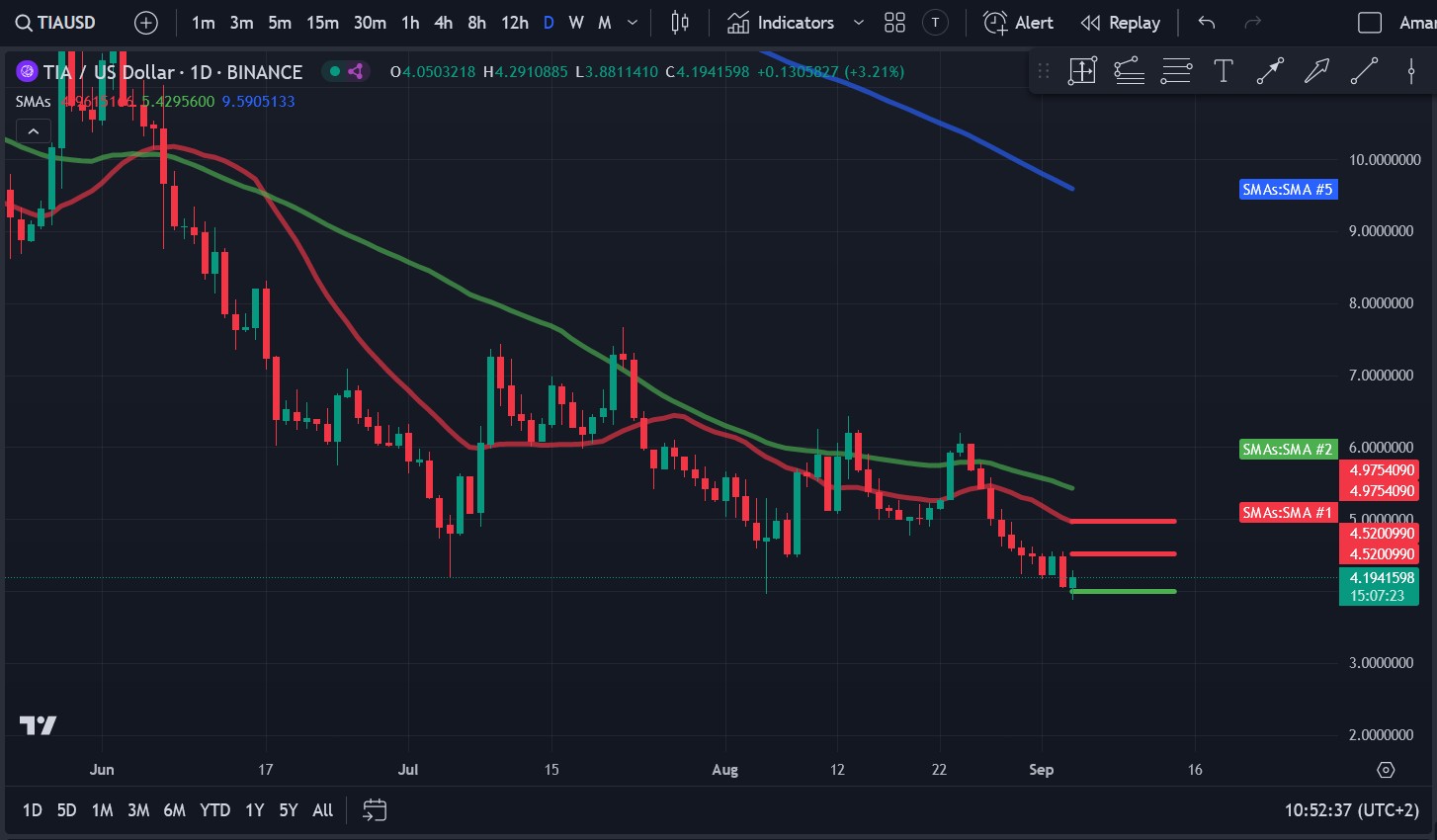Select the YTD date range
The height and width of the screenshot is (840, 1437).
[214, 810]
